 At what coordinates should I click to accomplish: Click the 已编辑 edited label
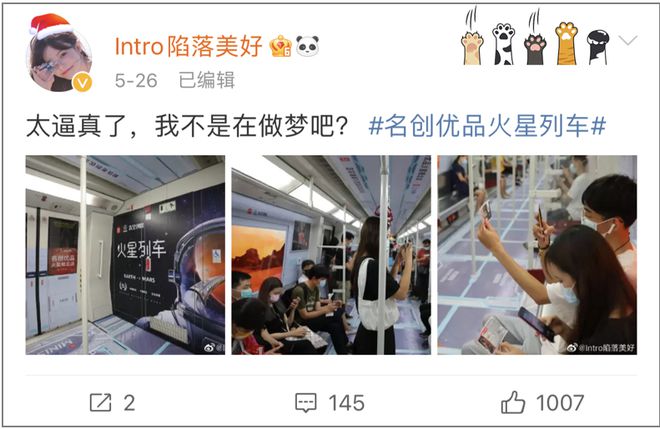206,80
